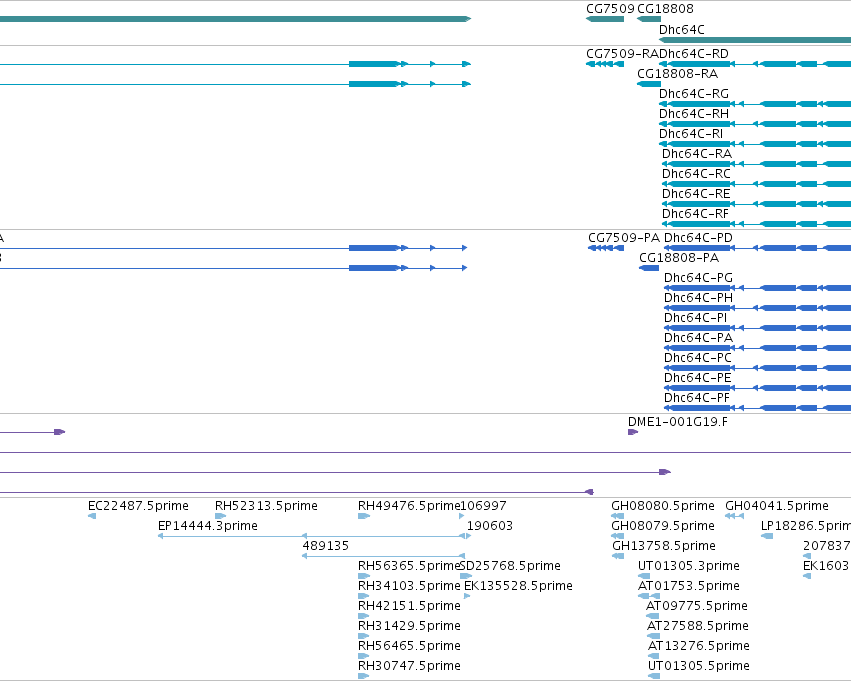Choose the RH31429.5prime EST label
The width and height of the screenshot is (851, 681).
tap(409, 627)
